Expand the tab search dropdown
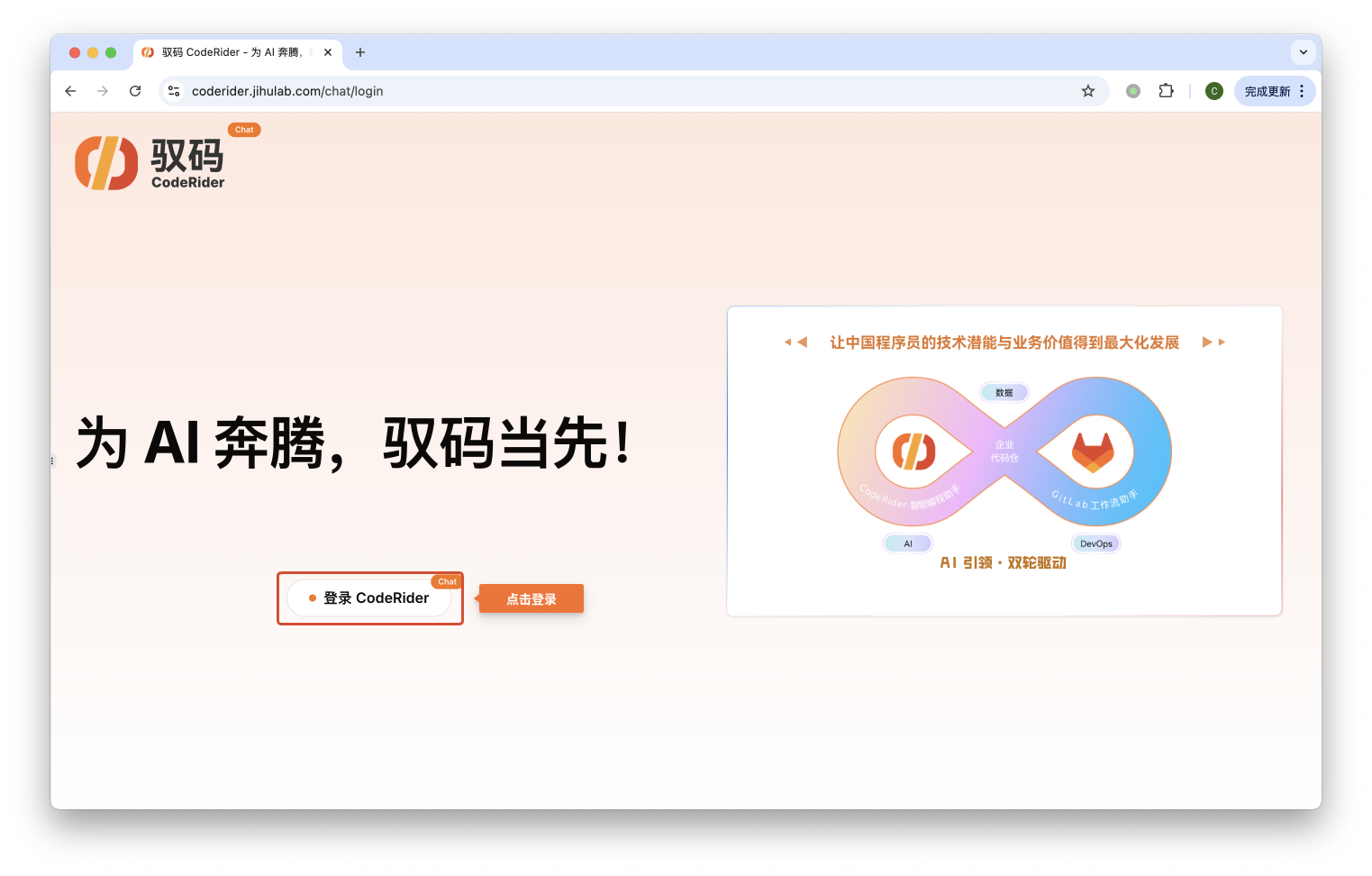This screenshot has height=876, width=1372. click(1304, 52)
